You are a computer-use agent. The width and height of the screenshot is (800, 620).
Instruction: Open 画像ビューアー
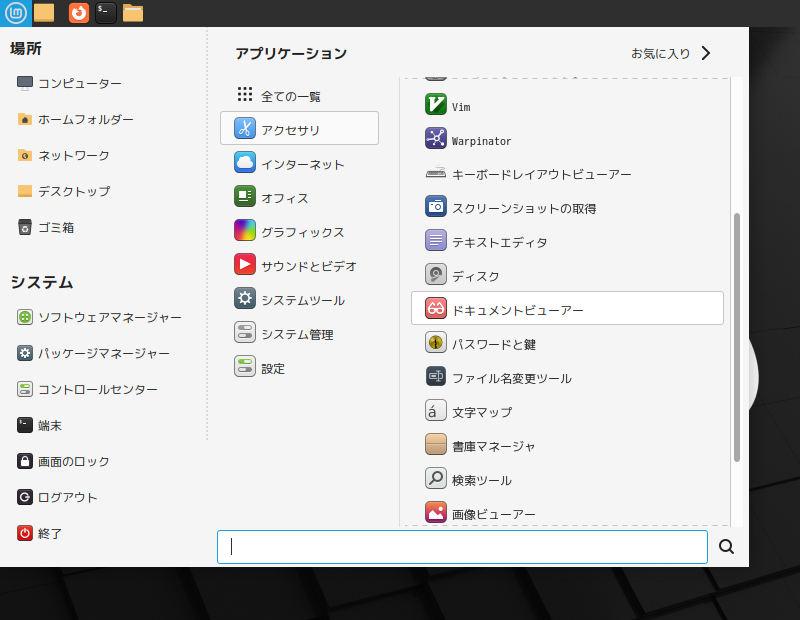coord(567,513)
